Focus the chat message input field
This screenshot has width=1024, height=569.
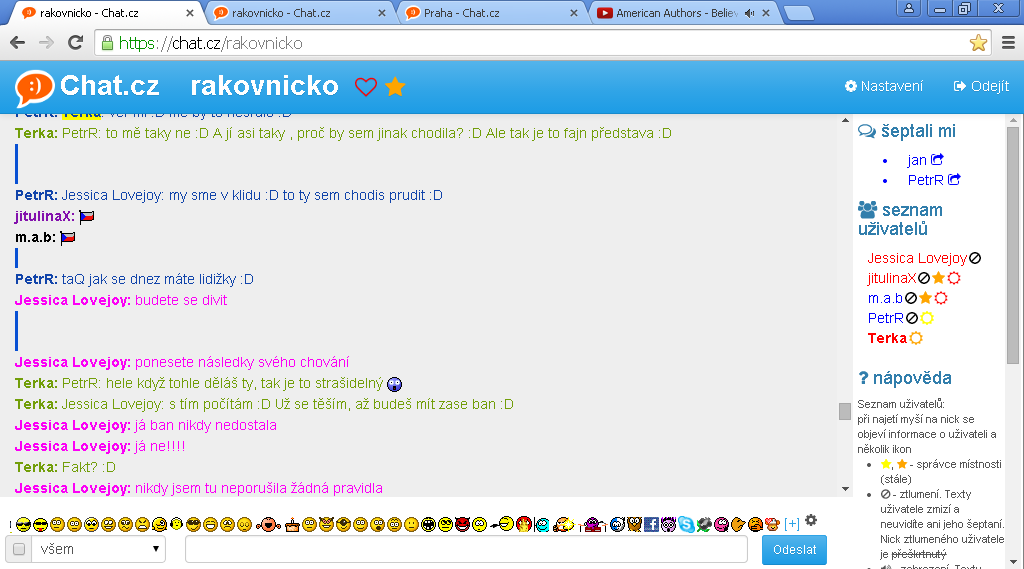(466, 549)
